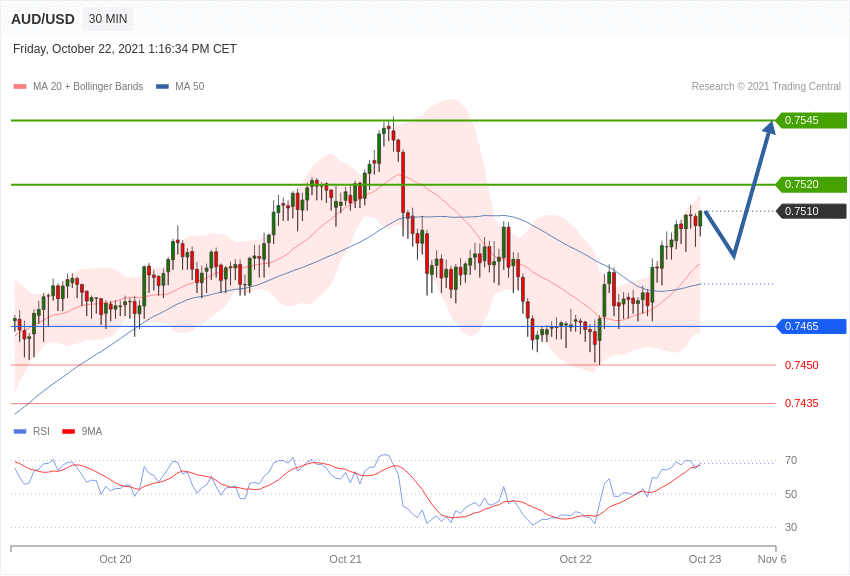Screen dimensions: 850x576
Task: Click the MA 20 + Bollinger Bands red swatch
Action: pos(20,87)
